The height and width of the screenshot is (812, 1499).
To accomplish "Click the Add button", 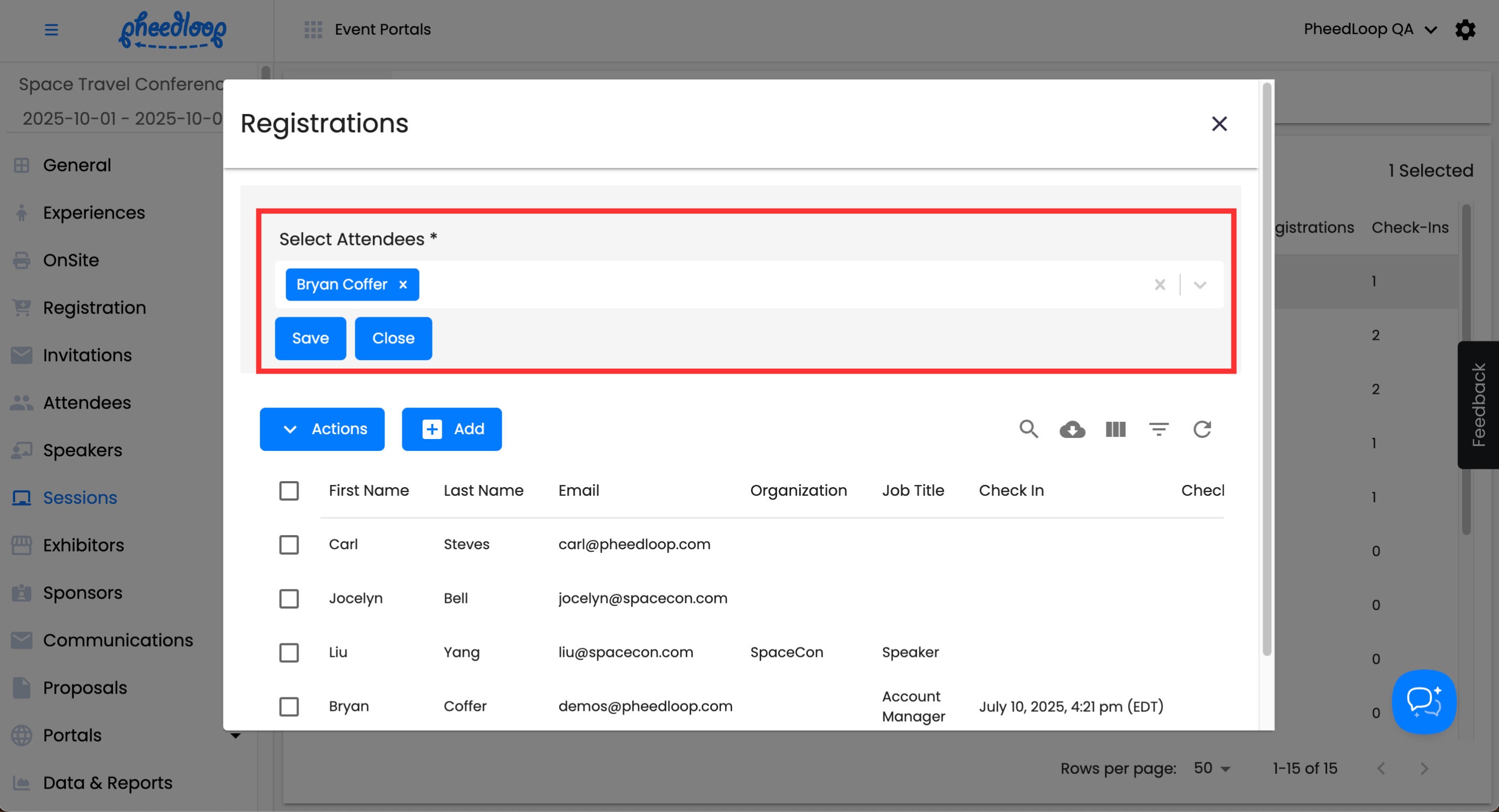I will [452, 429].
